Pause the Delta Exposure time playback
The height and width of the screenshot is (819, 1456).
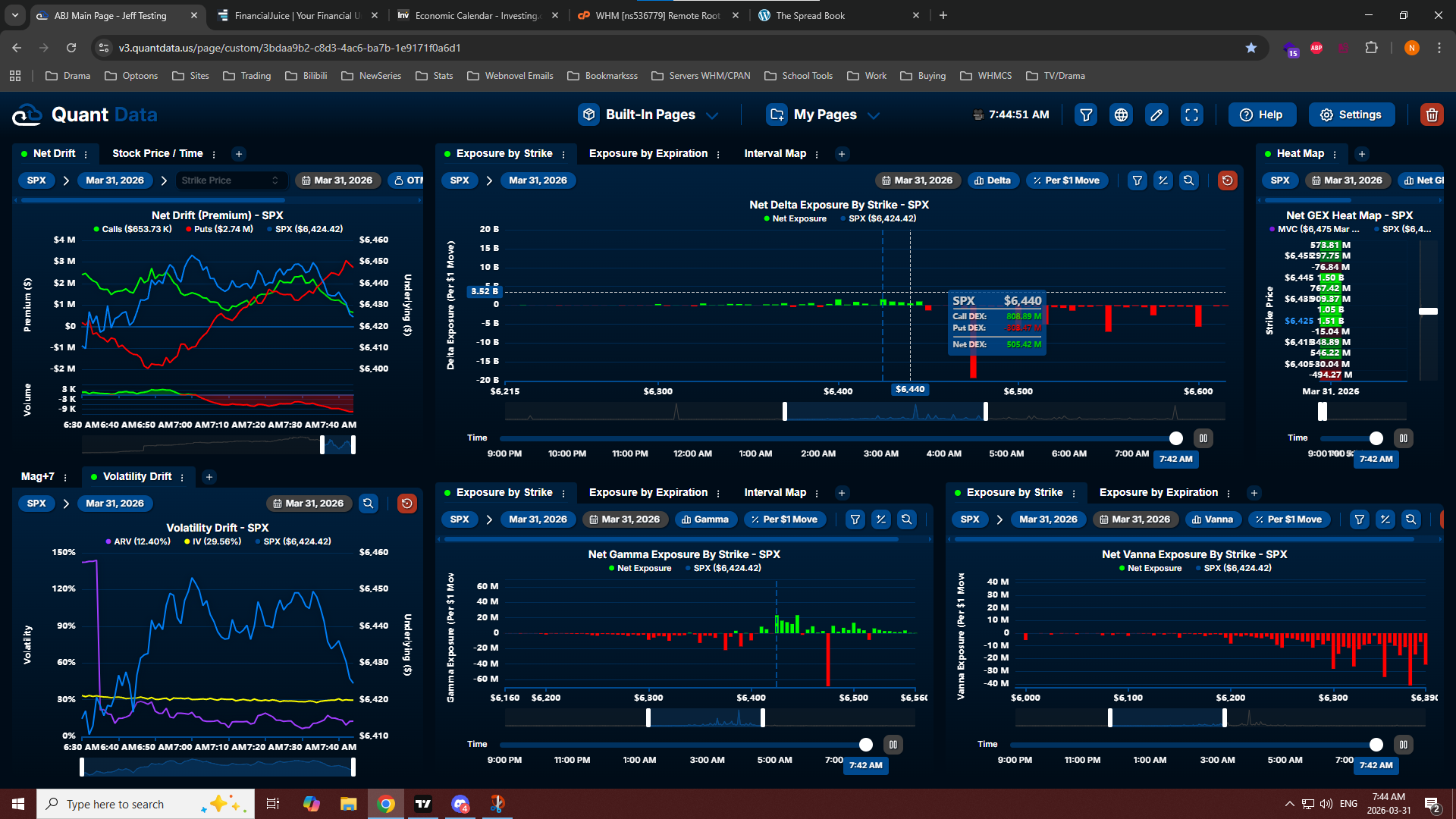[x=1203, y=438]
